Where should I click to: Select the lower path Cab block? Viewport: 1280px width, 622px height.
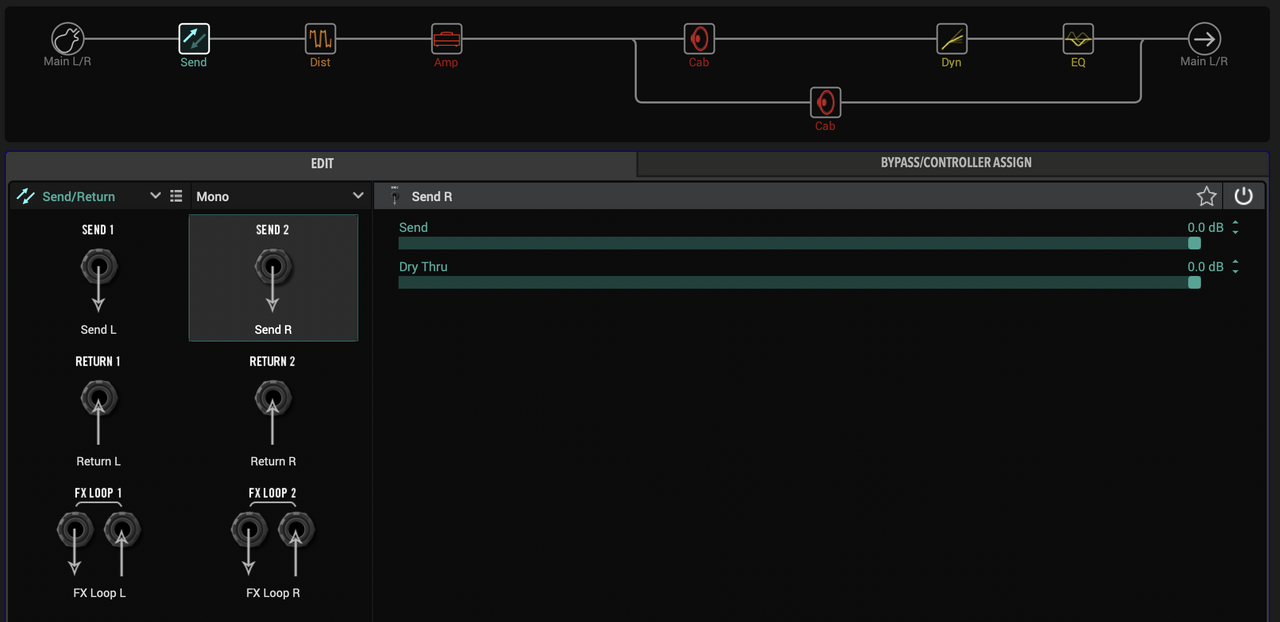click(x=825, y=102)
